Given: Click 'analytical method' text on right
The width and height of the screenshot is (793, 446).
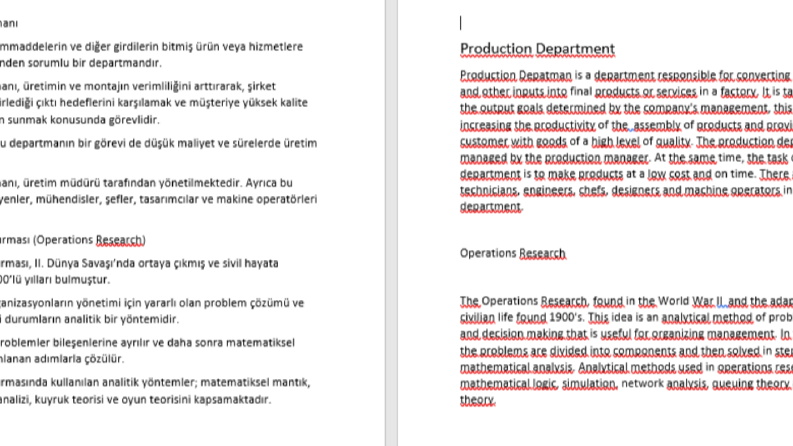Looking at the screenshot, I should pyautogui.click(x=707, y=318).
